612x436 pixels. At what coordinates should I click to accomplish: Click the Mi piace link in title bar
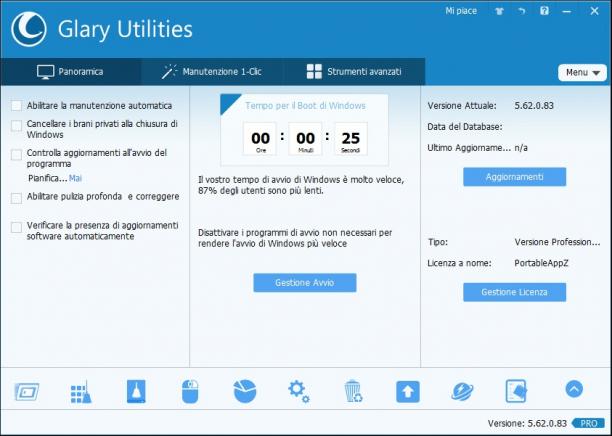(x=461, y=11)
